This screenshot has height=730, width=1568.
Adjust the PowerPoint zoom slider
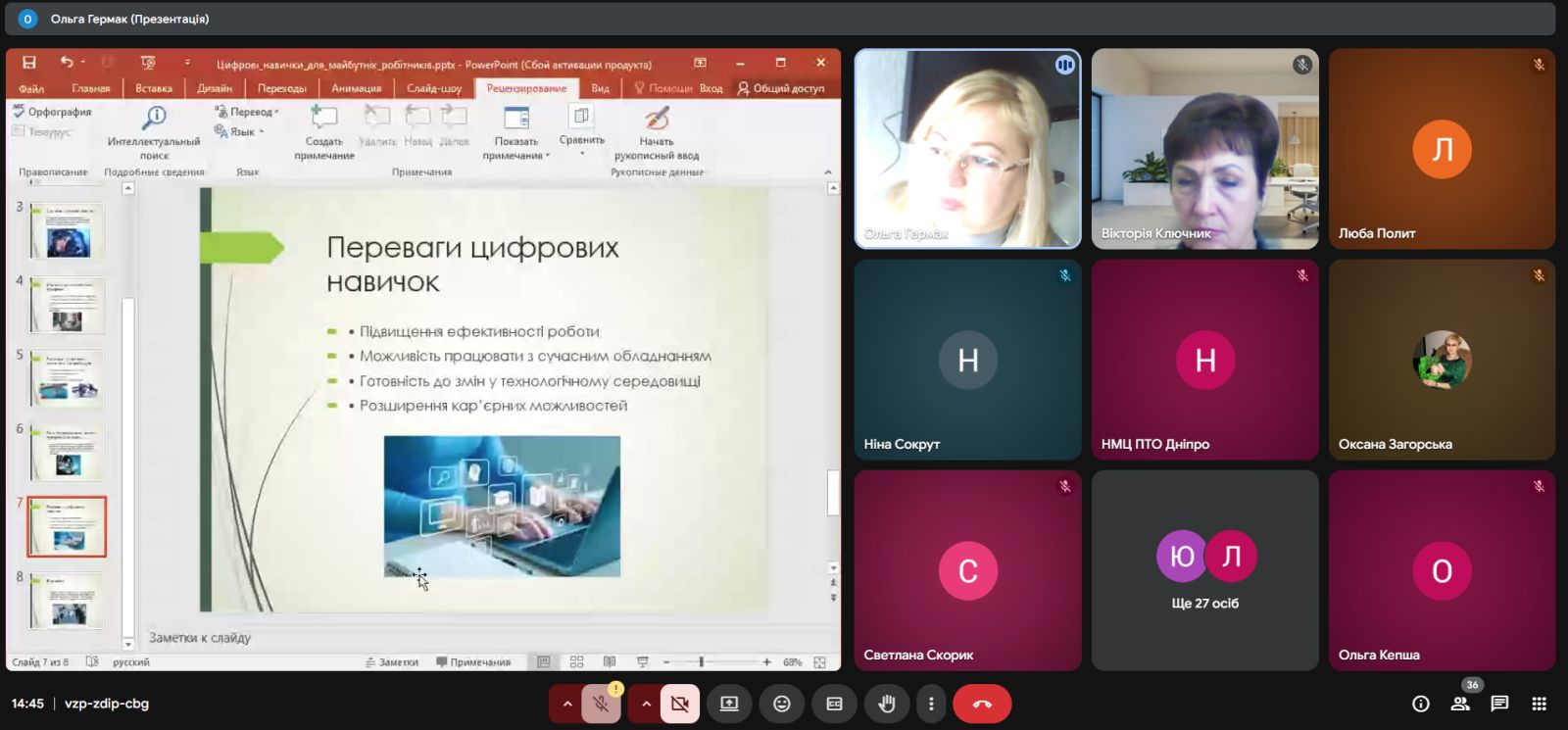pos(702,662)
